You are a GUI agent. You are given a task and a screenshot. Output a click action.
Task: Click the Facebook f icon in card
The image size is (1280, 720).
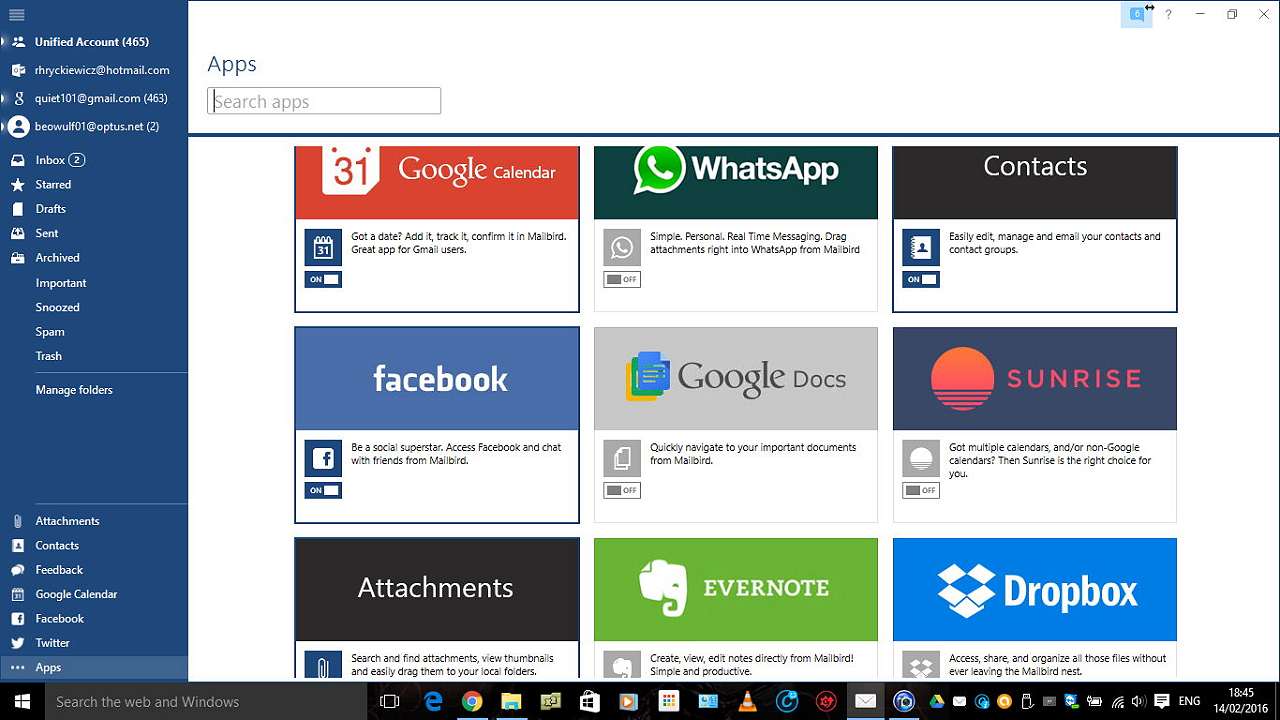pyautogui.click(x=323, y=458)
